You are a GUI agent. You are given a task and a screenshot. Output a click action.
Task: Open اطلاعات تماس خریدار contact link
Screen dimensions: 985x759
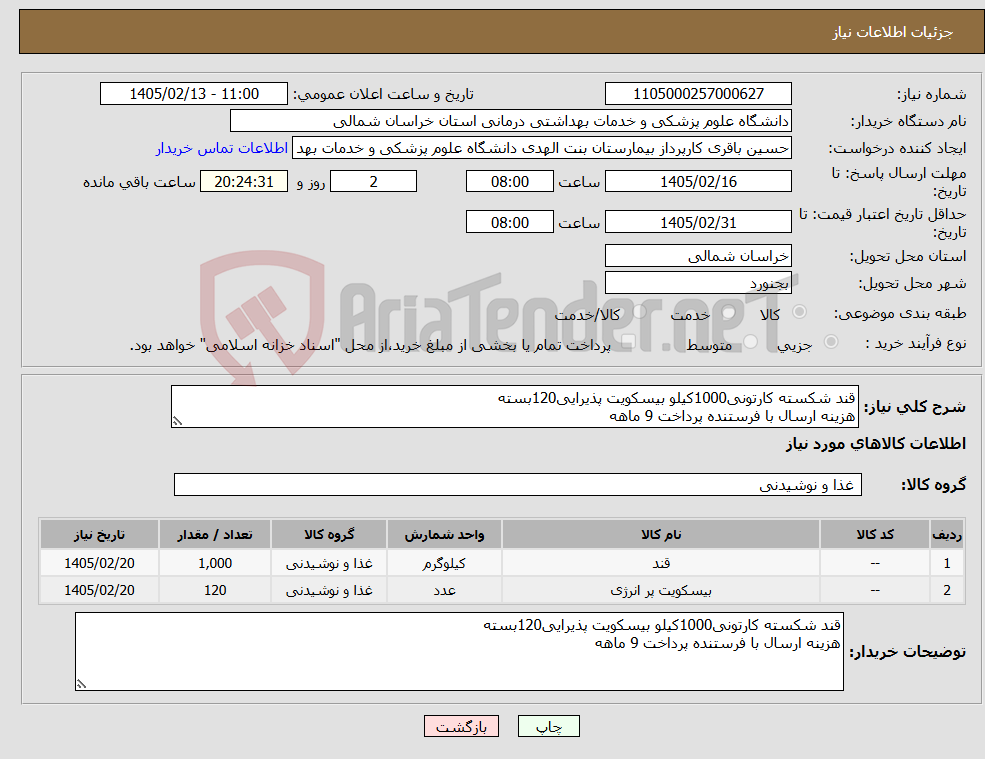point(222,148)
